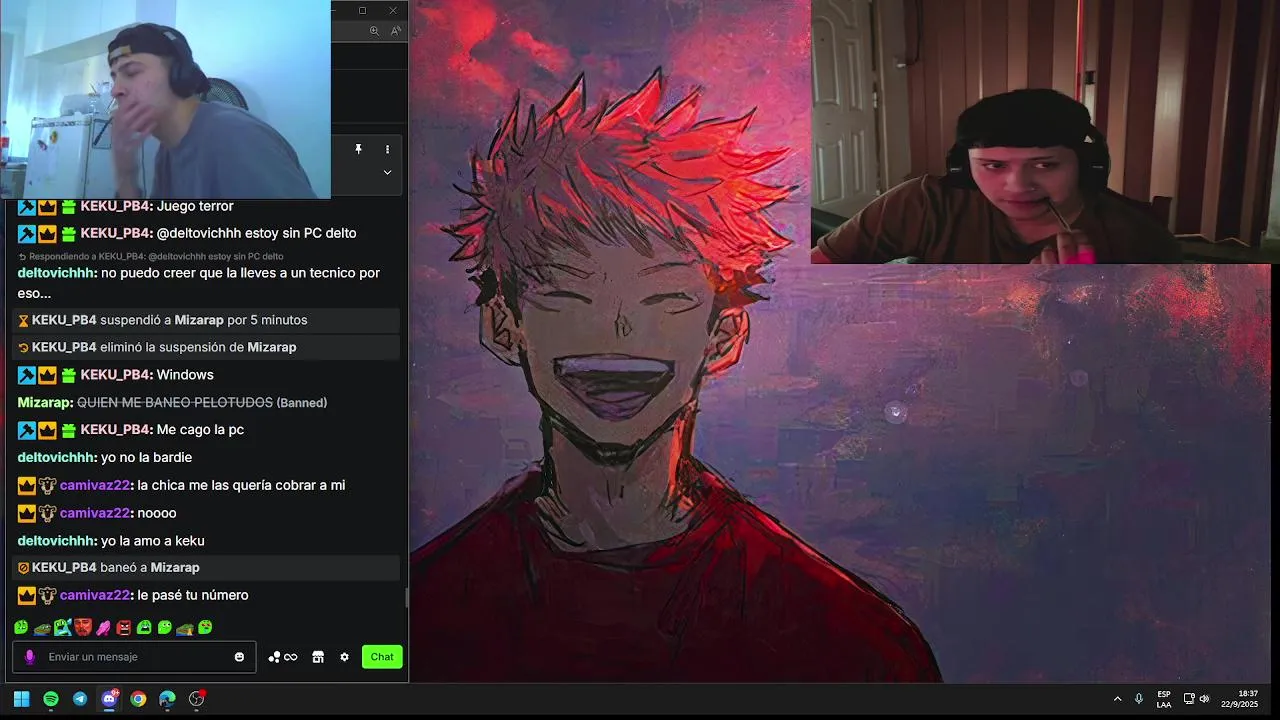The height and width of the screenshot is (720, 1280).
Task: Click 'yo no la bardie' message text
Action: pyautogui.click(x=146, y=458)
